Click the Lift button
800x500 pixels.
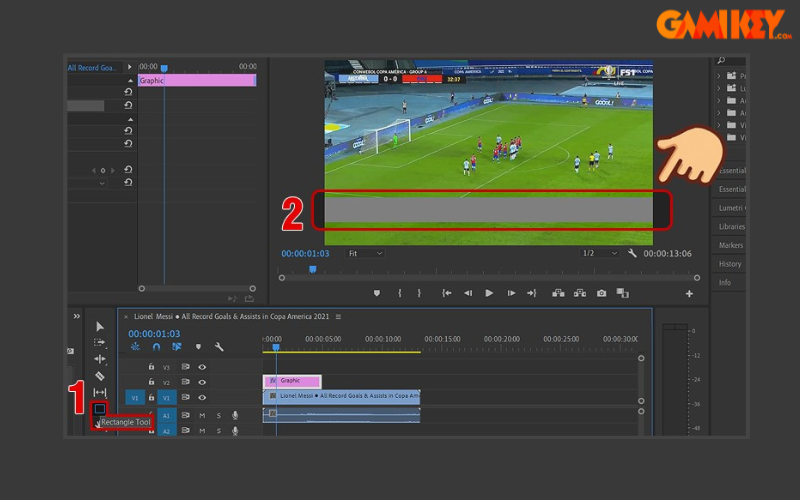pos(558,293)
